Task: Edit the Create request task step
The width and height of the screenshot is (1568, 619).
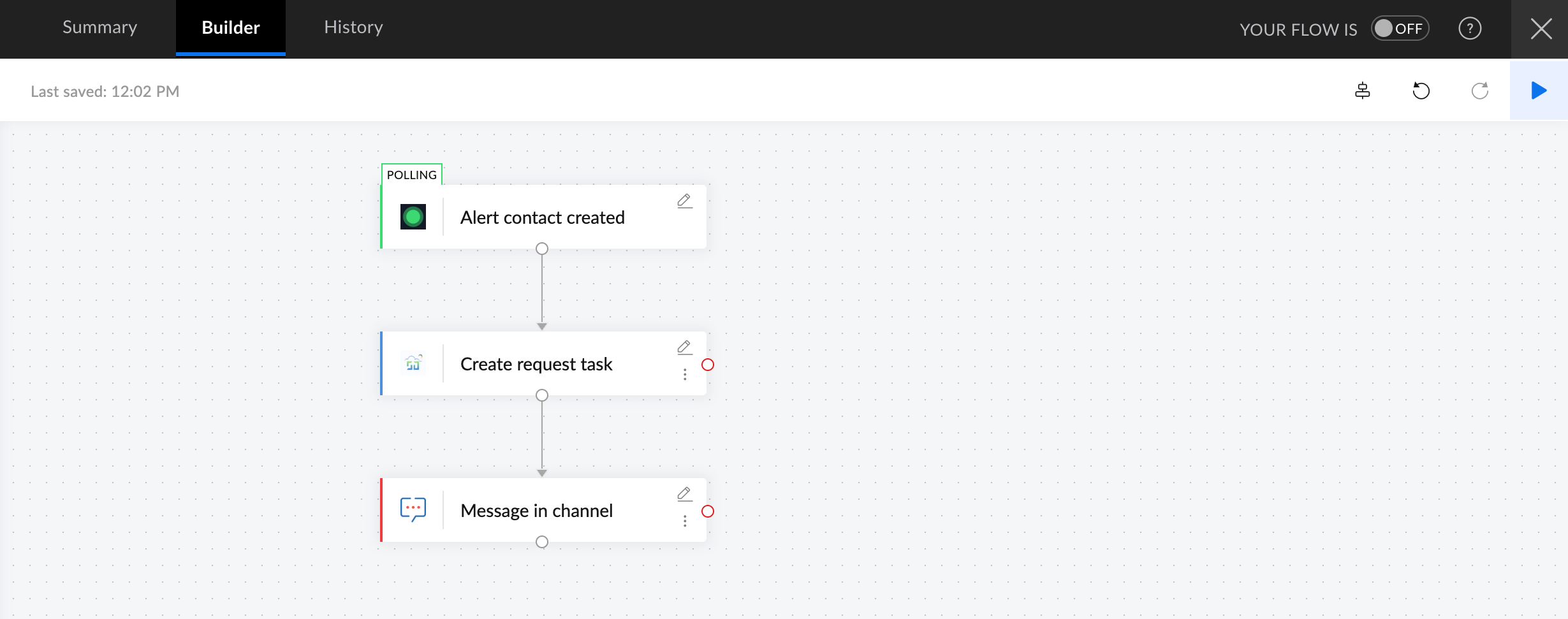Action: point(684,347)
